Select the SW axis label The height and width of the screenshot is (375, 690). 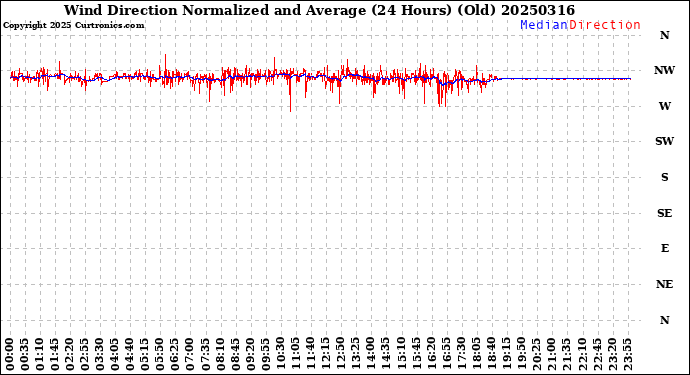tap(664, 141)
